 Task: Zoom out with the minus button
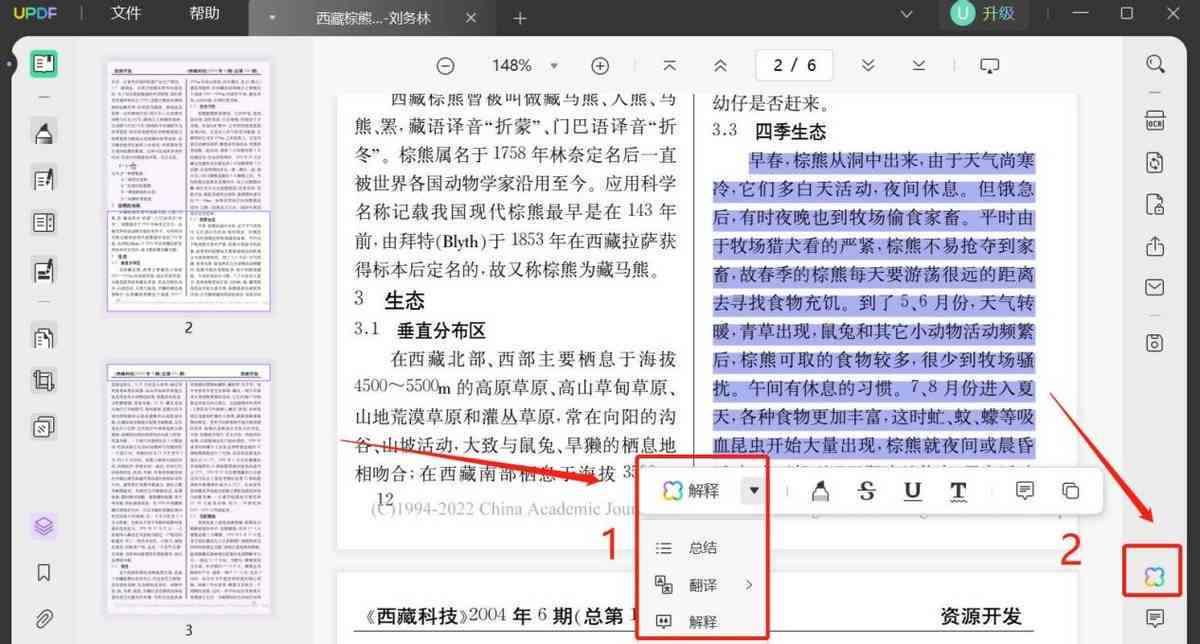pos(445,65)
